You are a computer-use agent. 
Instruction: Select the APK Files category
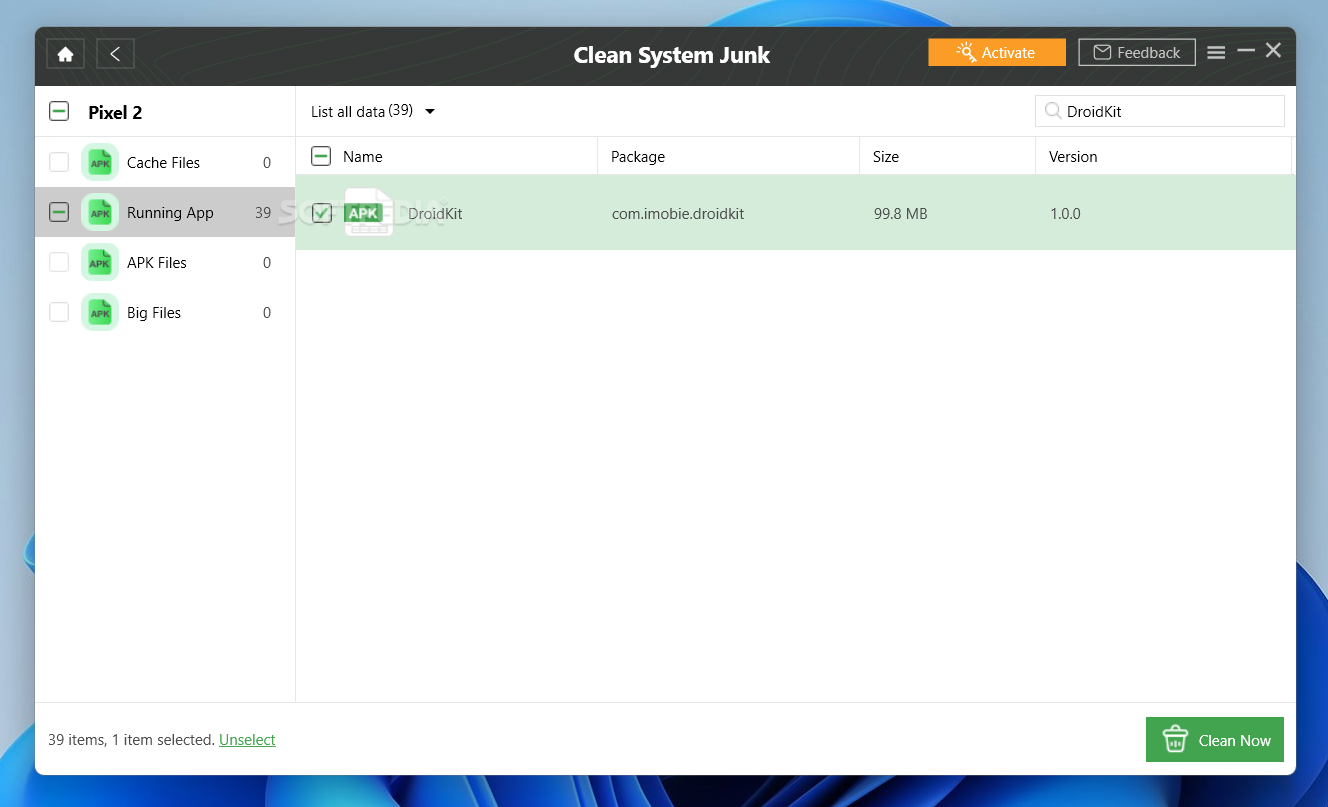point(165,262)
